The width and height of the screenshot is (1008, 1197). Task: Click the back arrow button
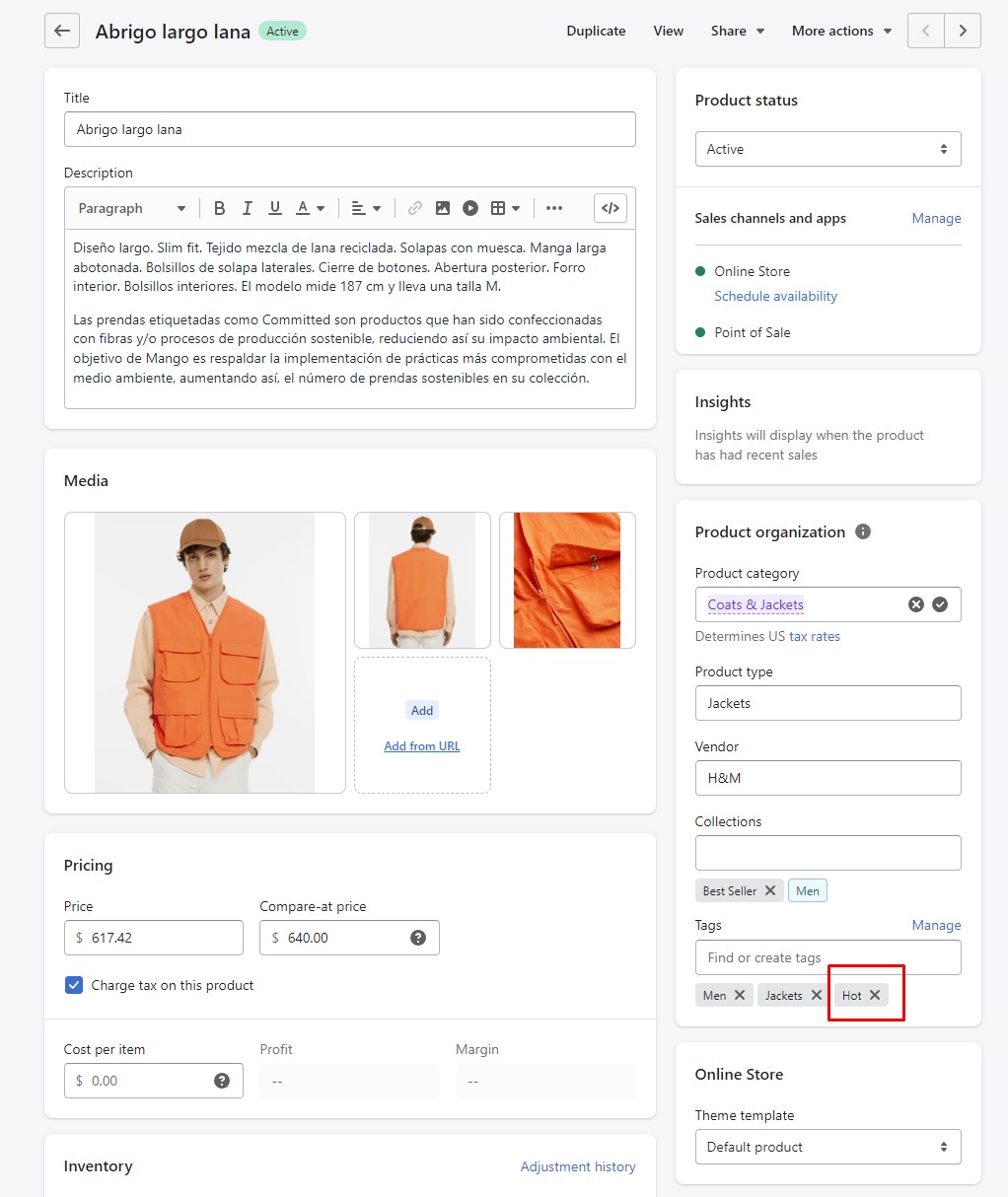click(x=61, y=31)
